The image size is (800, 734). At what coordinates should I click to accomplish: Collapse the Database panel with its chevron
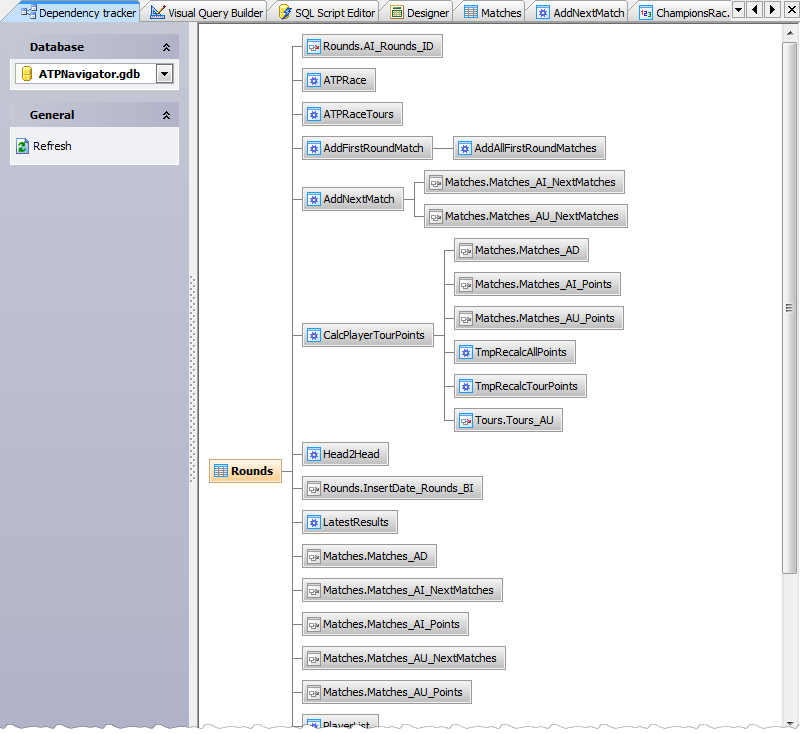point(167,46)
